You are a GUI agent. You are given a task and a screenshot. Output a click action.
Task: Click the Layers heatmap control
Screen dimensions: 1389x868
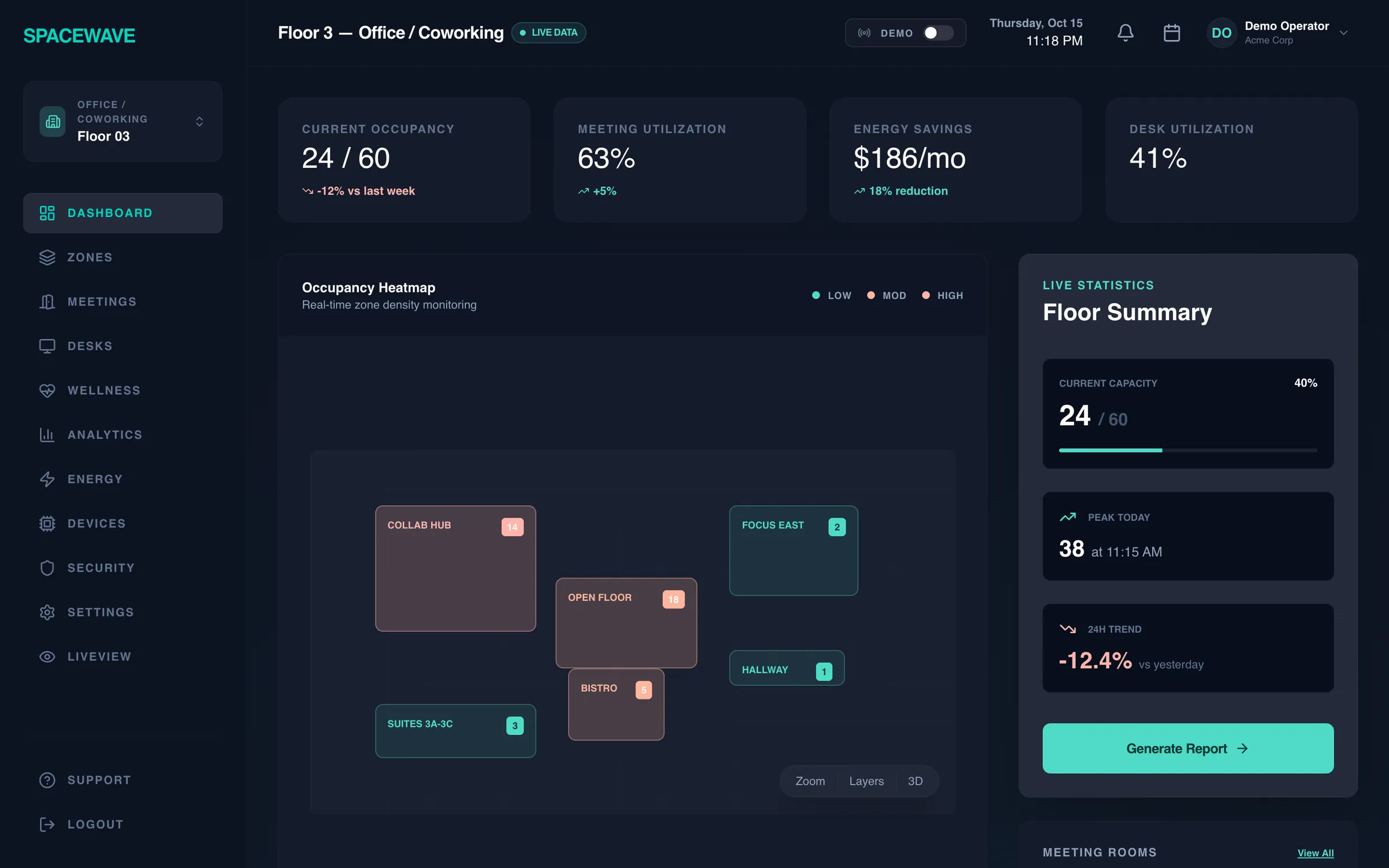point(866,781)
